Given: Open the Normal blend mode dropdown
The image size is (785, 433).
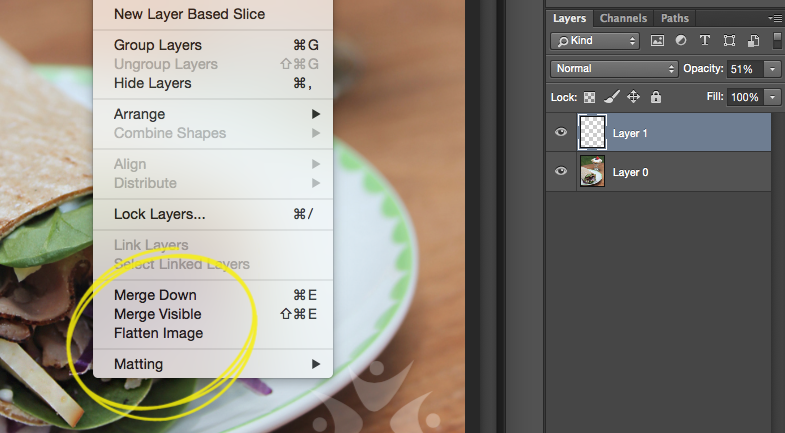Looking at the screenshot, I should [x=614, y=69].
